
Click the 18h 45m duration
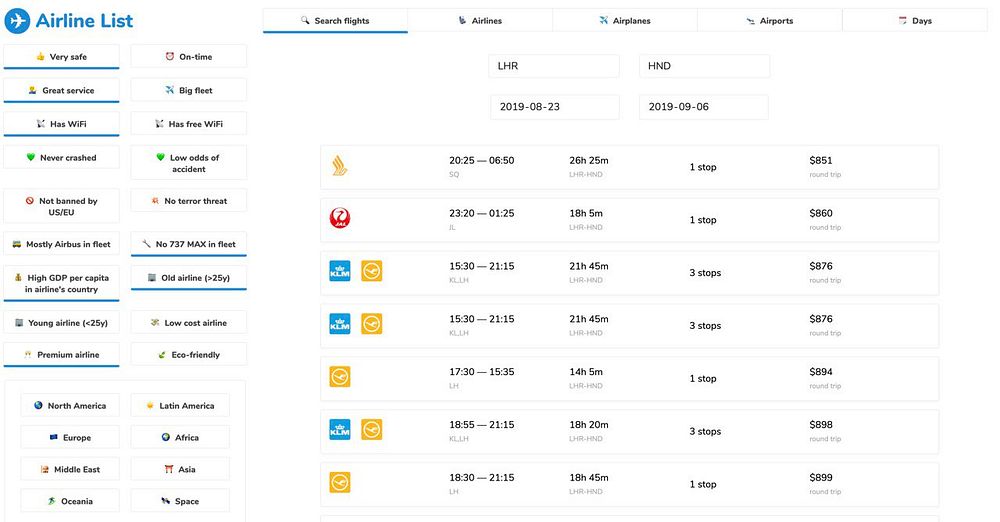[x=589, y=478]
